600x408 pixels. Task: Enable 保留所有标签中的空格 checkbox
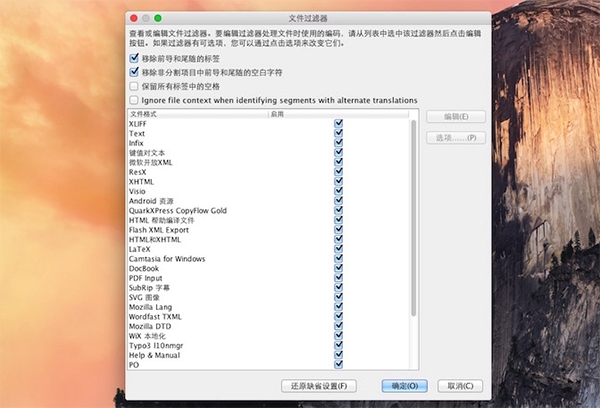coord(134,86)
